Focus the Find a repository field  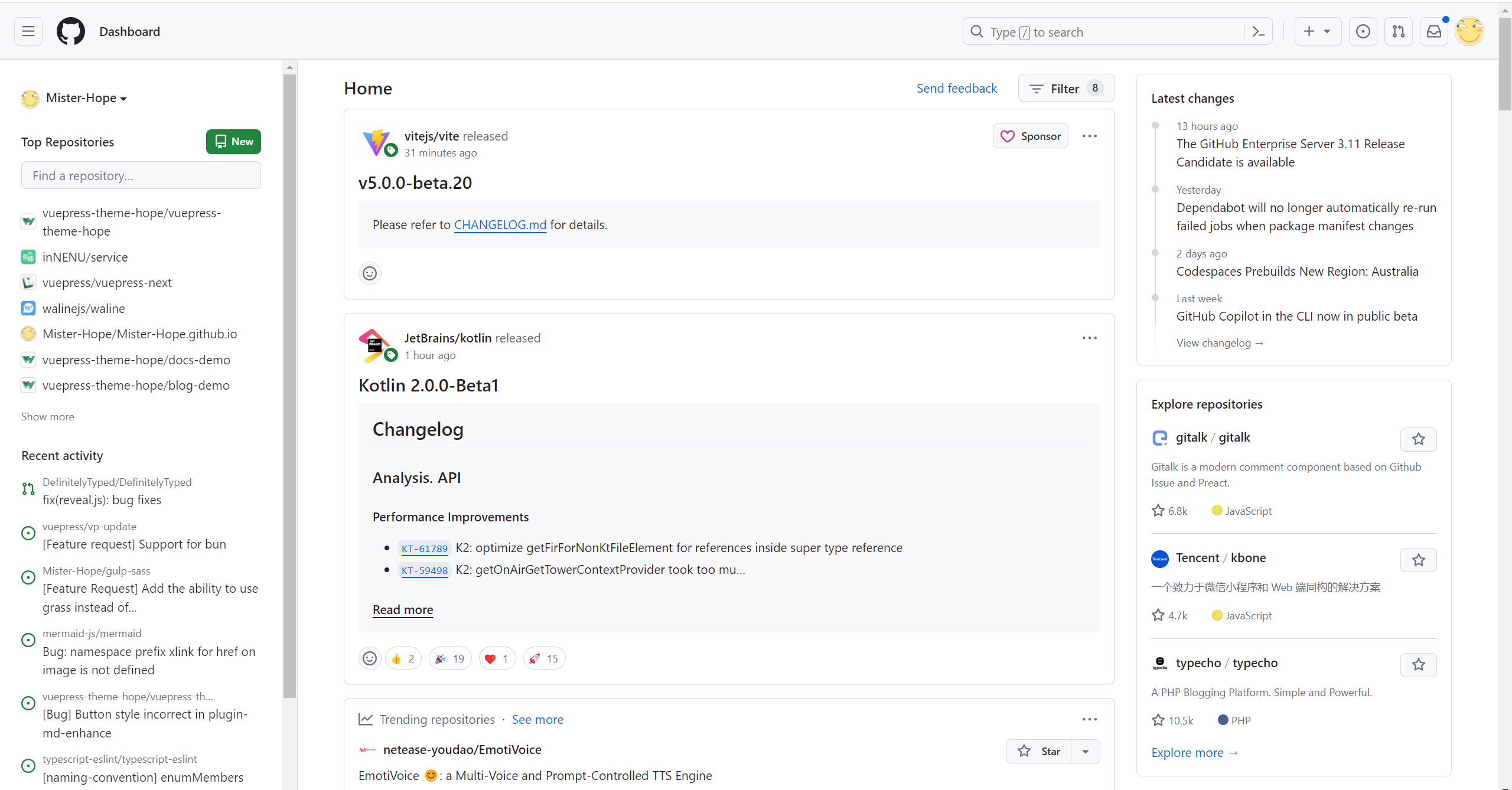pos(141,176)
